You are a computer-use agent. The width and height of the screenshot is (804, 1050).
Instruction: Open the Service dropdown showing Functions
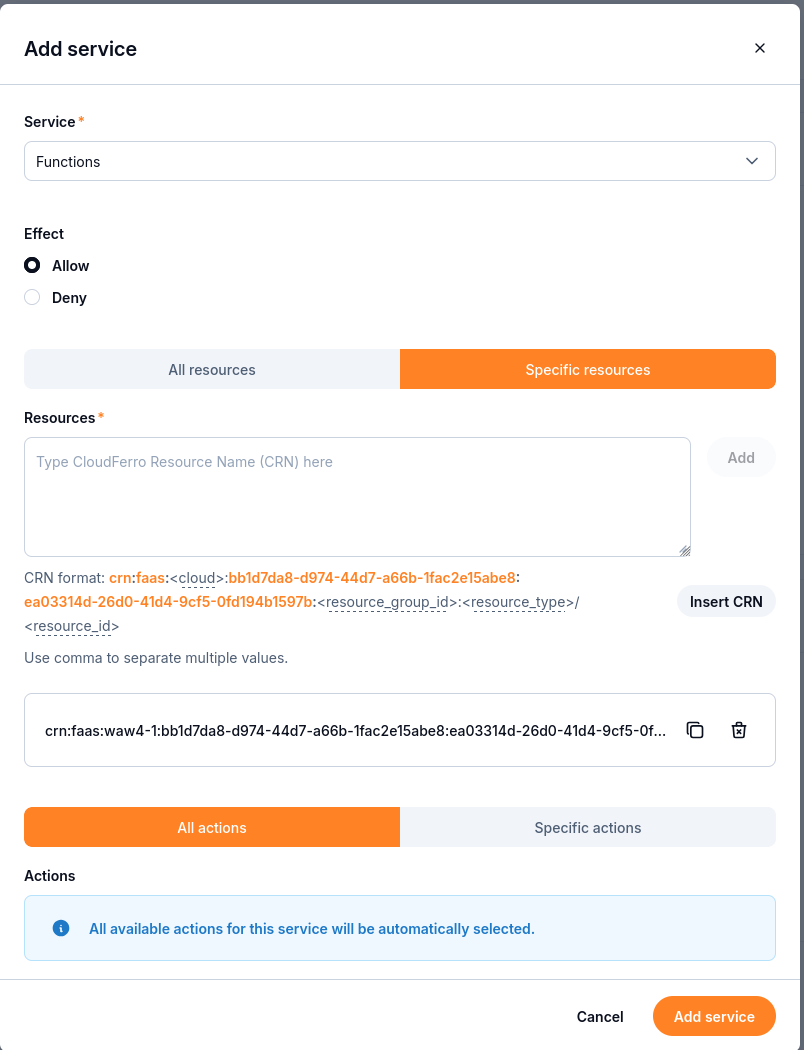(400, 161)
